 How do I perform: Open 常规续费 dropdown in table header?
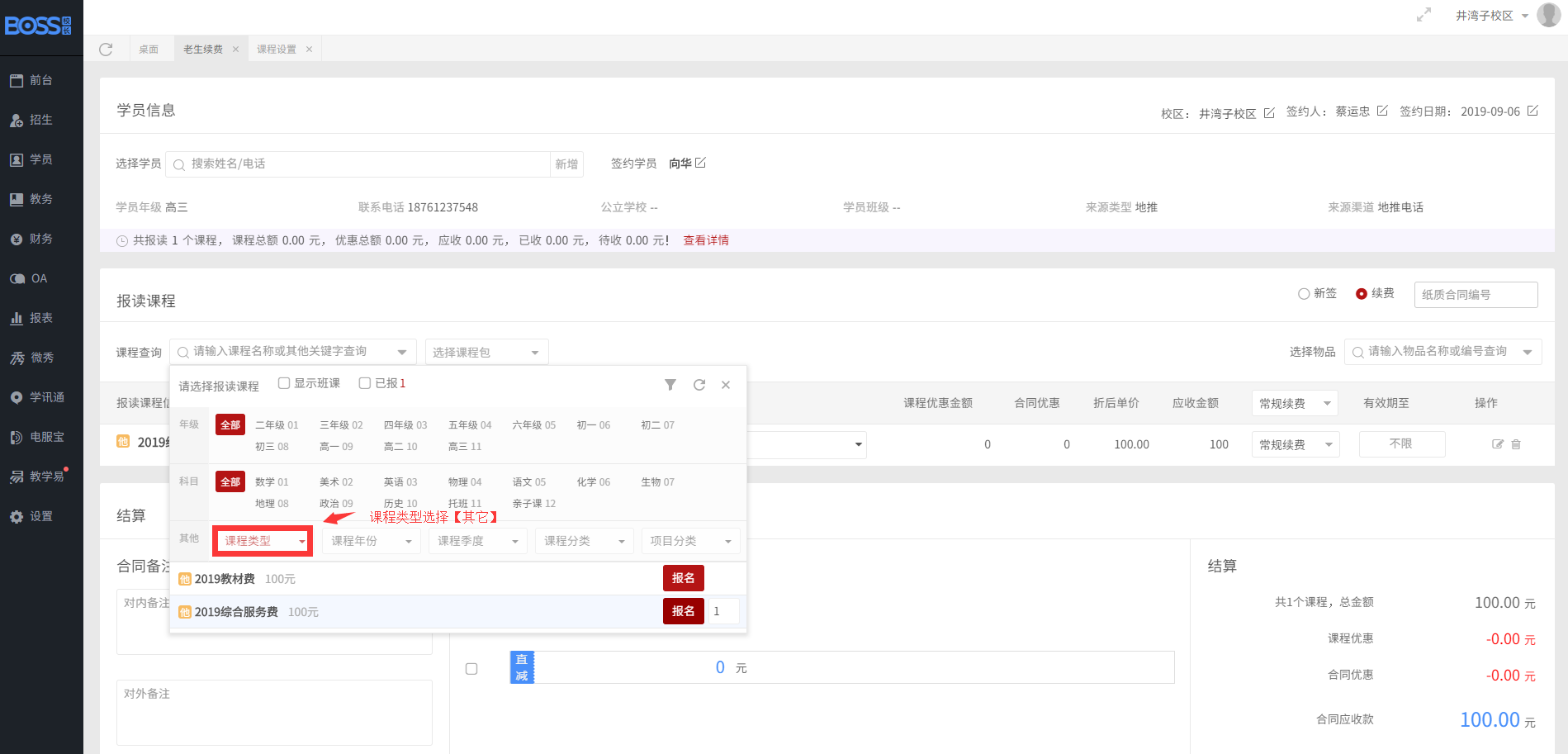click(1296, 404)
